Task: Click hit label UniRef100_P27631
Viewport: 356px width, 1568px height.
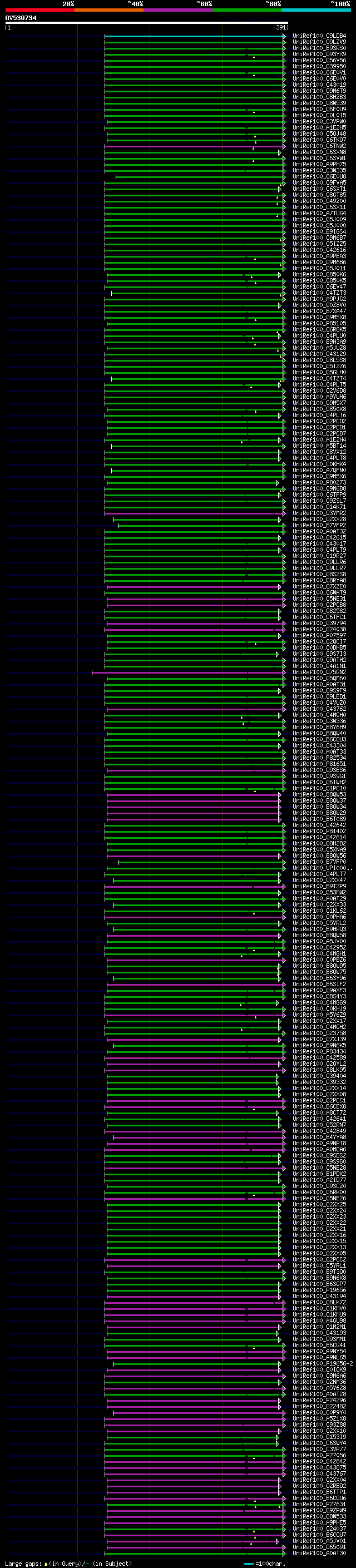Action: (319, 1504)
